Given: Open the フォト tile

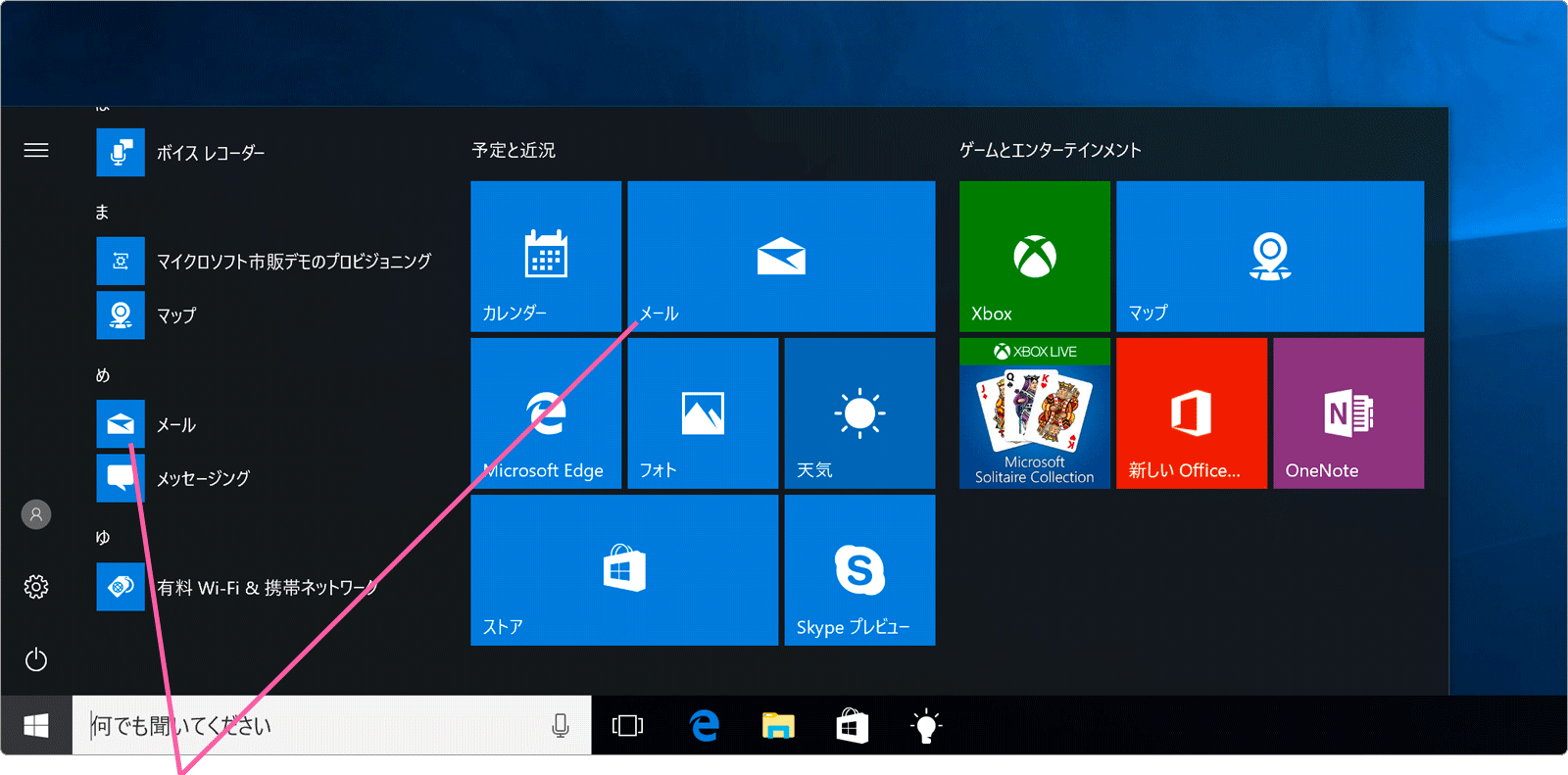Looking at the screenshot, I should pos(703,412).
